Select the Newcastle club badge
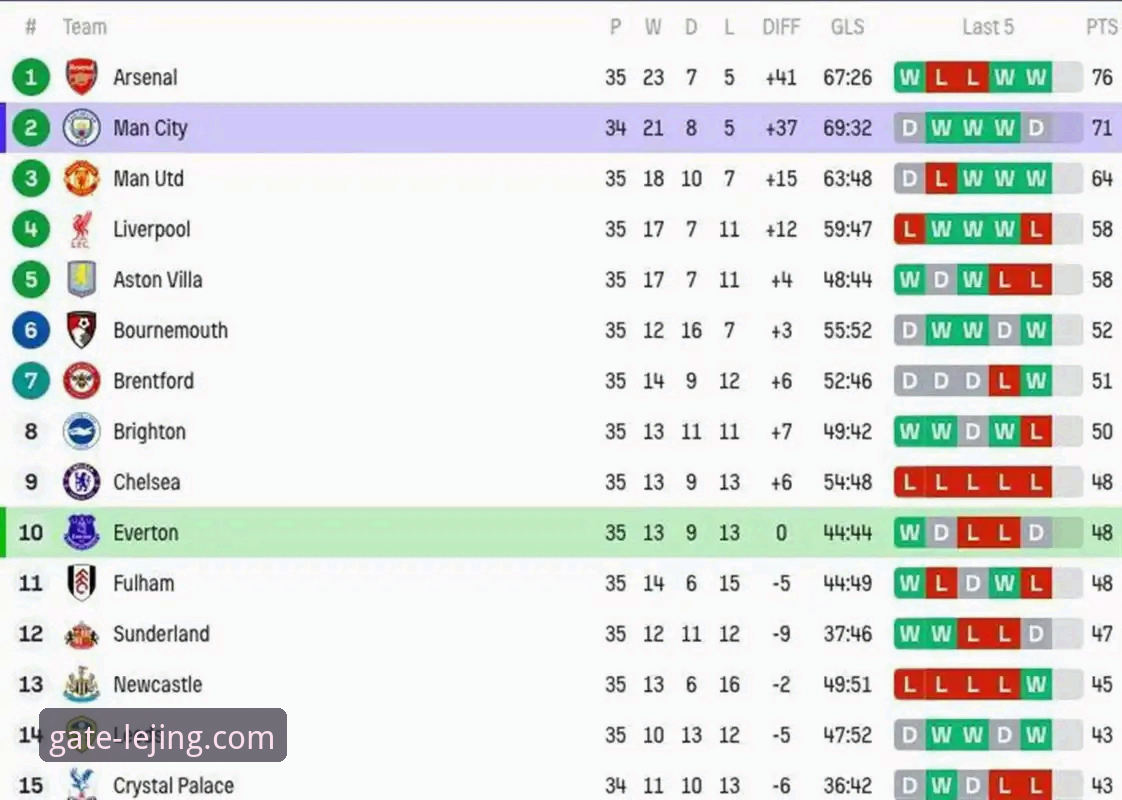1122x800 pixels. (81, 684)
